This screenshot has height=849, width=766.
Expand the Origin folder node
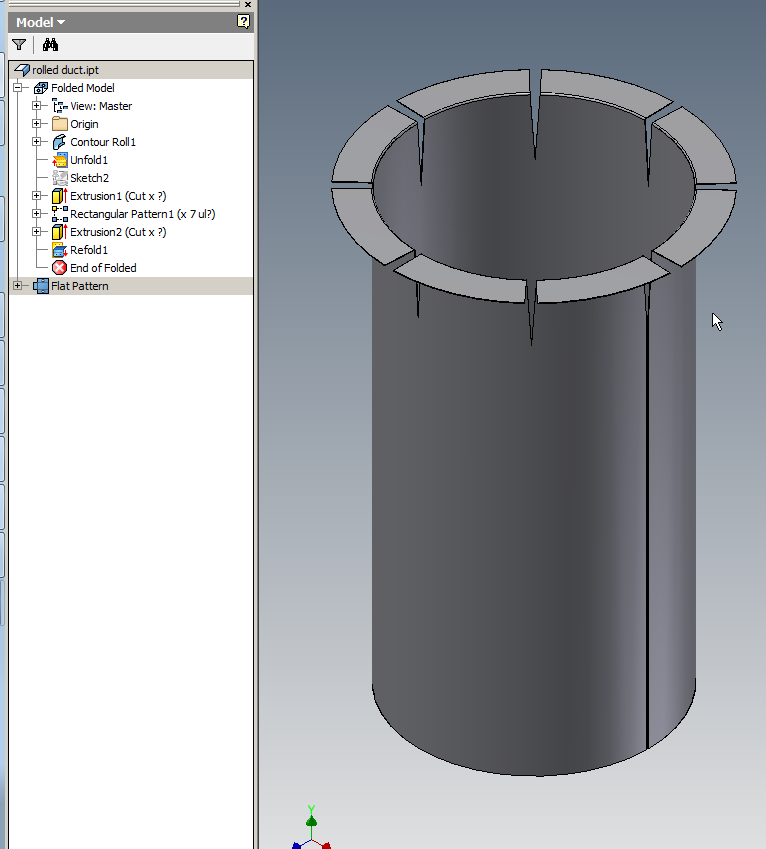[37, 124]
